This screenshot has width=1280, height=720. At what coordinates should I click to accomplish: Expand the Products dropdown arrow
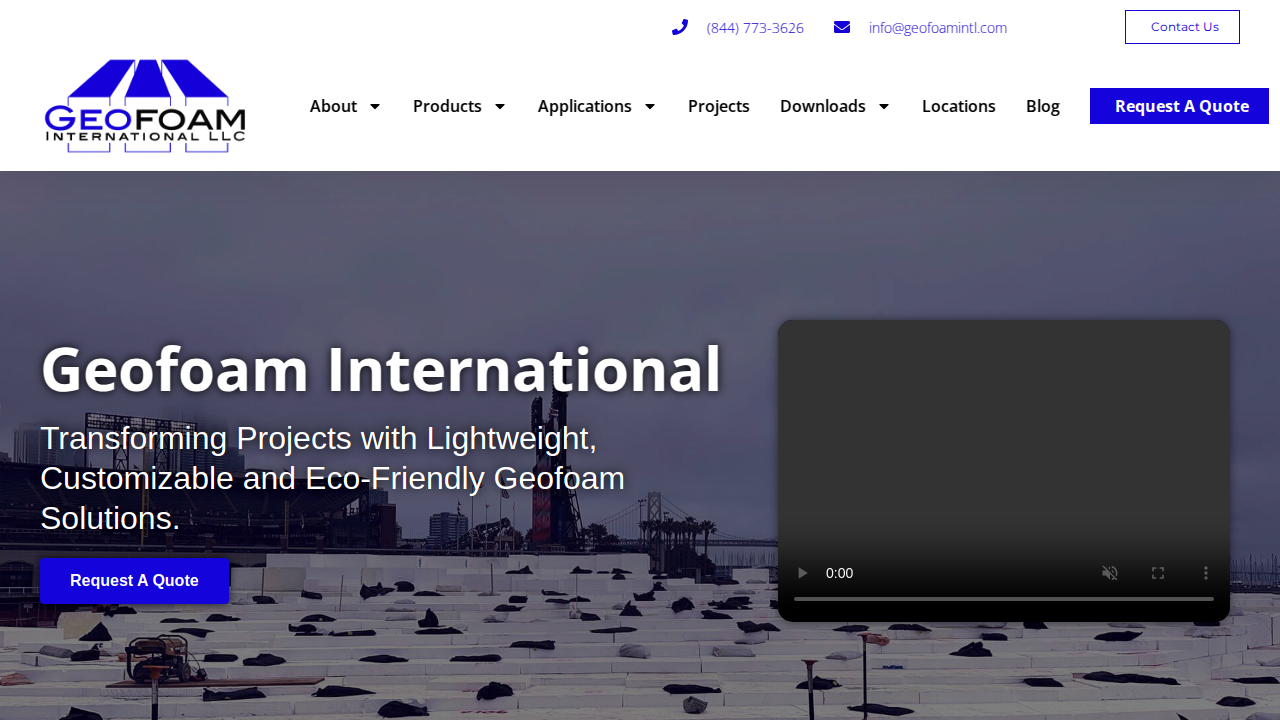tap(500, 106)
